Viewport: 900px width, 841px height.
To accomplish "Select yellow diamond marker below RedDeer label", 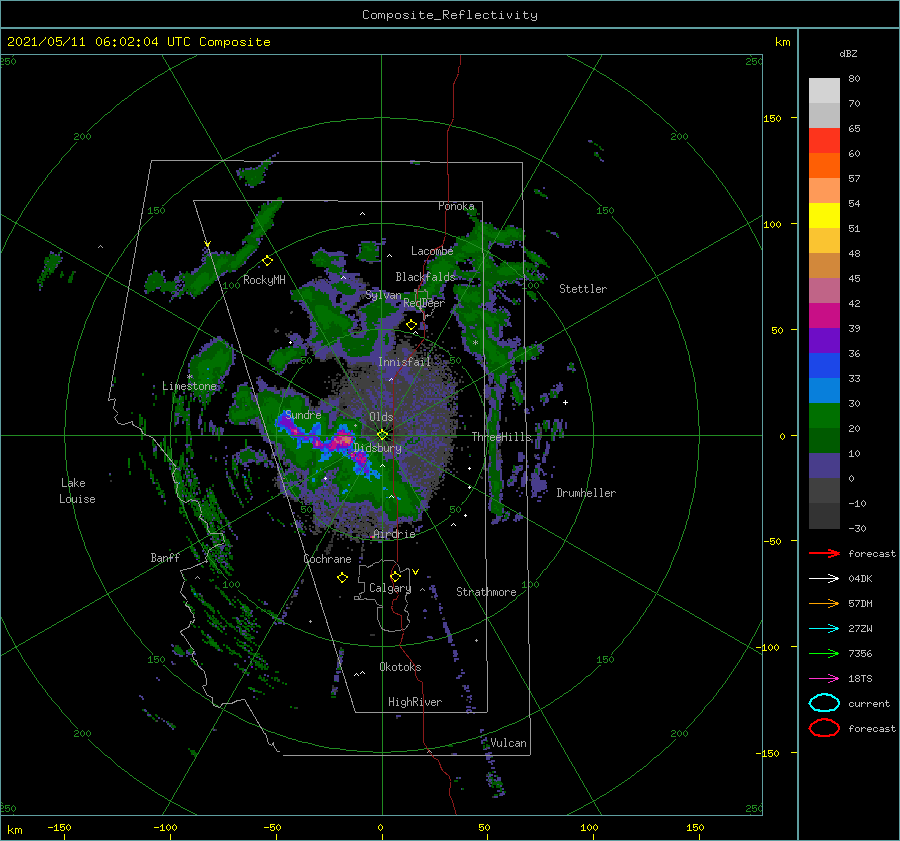I will [x=411, y=325].
